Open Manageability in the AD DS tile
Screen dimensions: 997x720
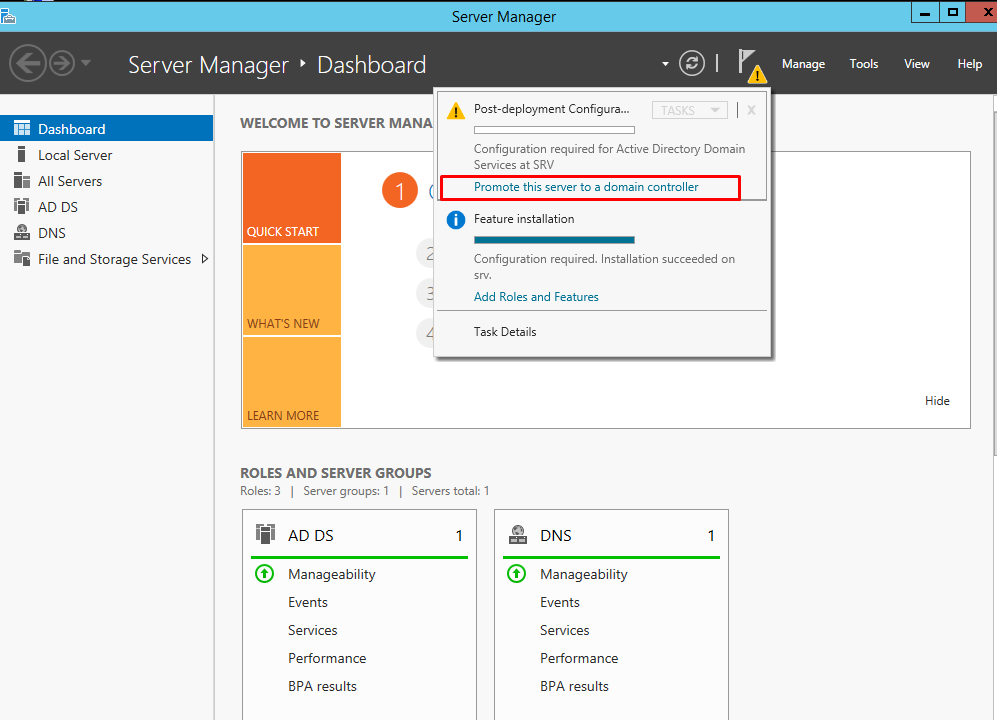(x=331, y=574)
